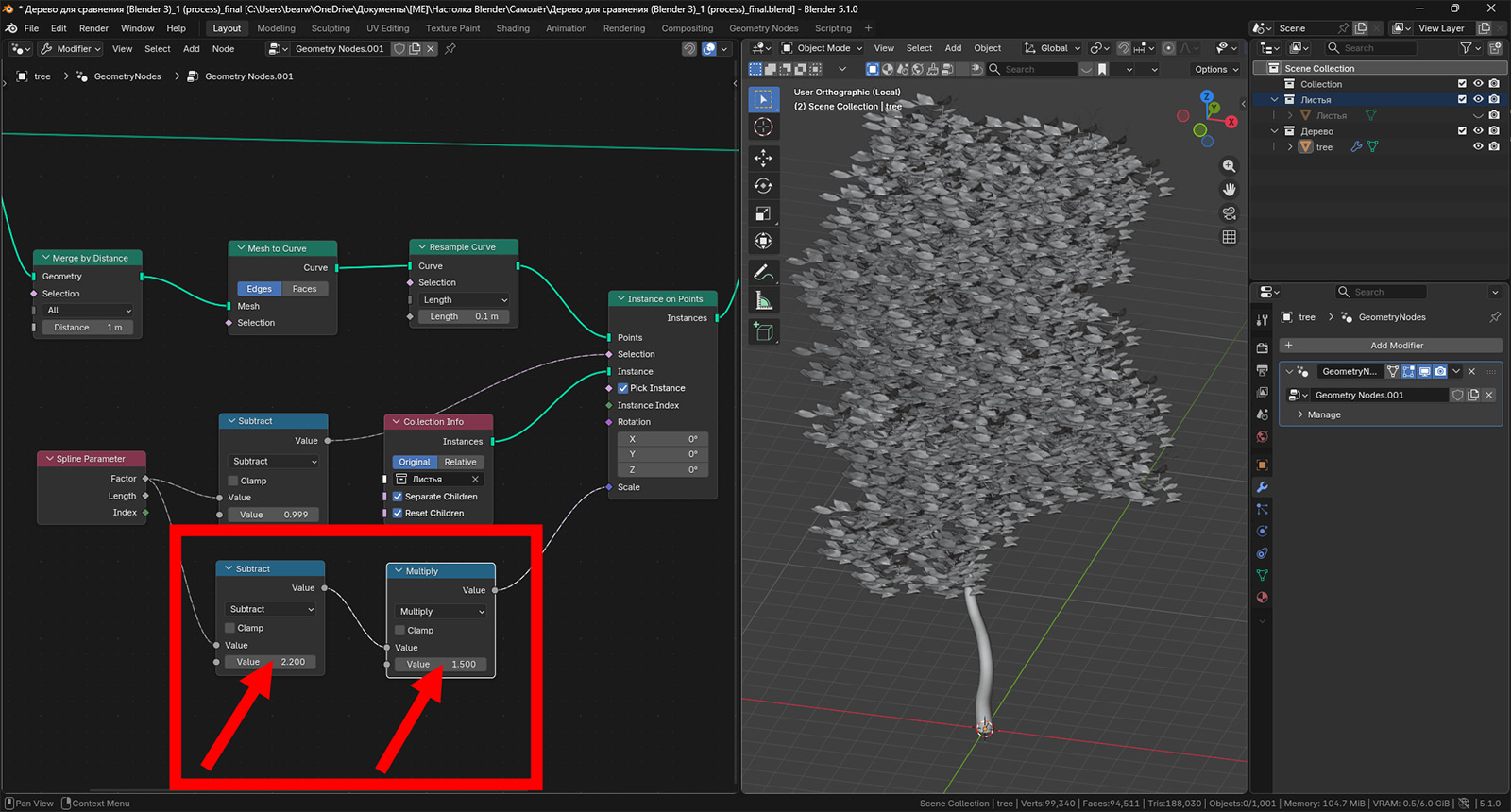
Task: Select the Cursor tool in viewport toolbar
Action: coord(763,127)
